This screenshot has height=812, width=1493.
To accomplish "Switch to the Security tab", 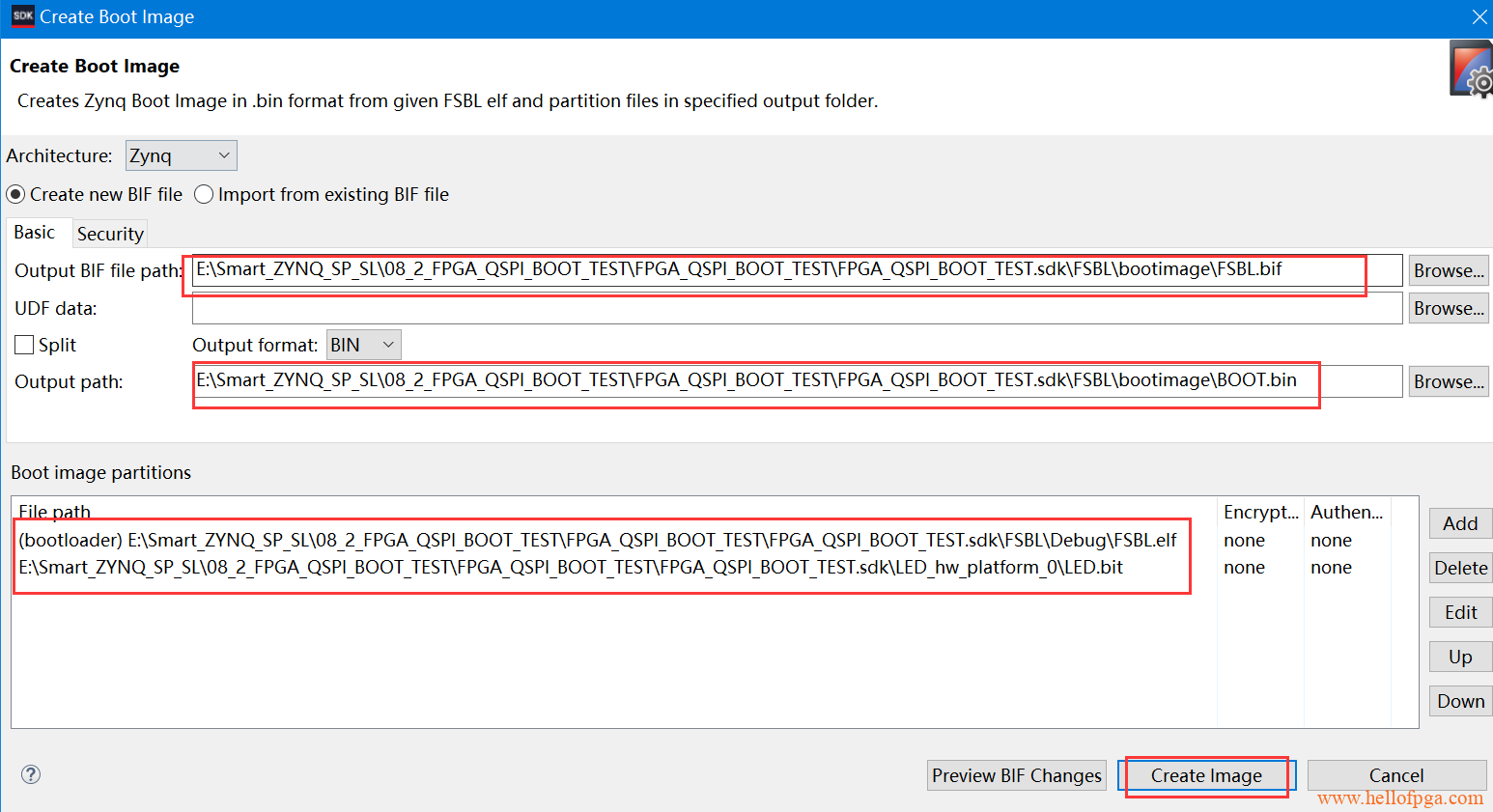I will click(110, 234).
